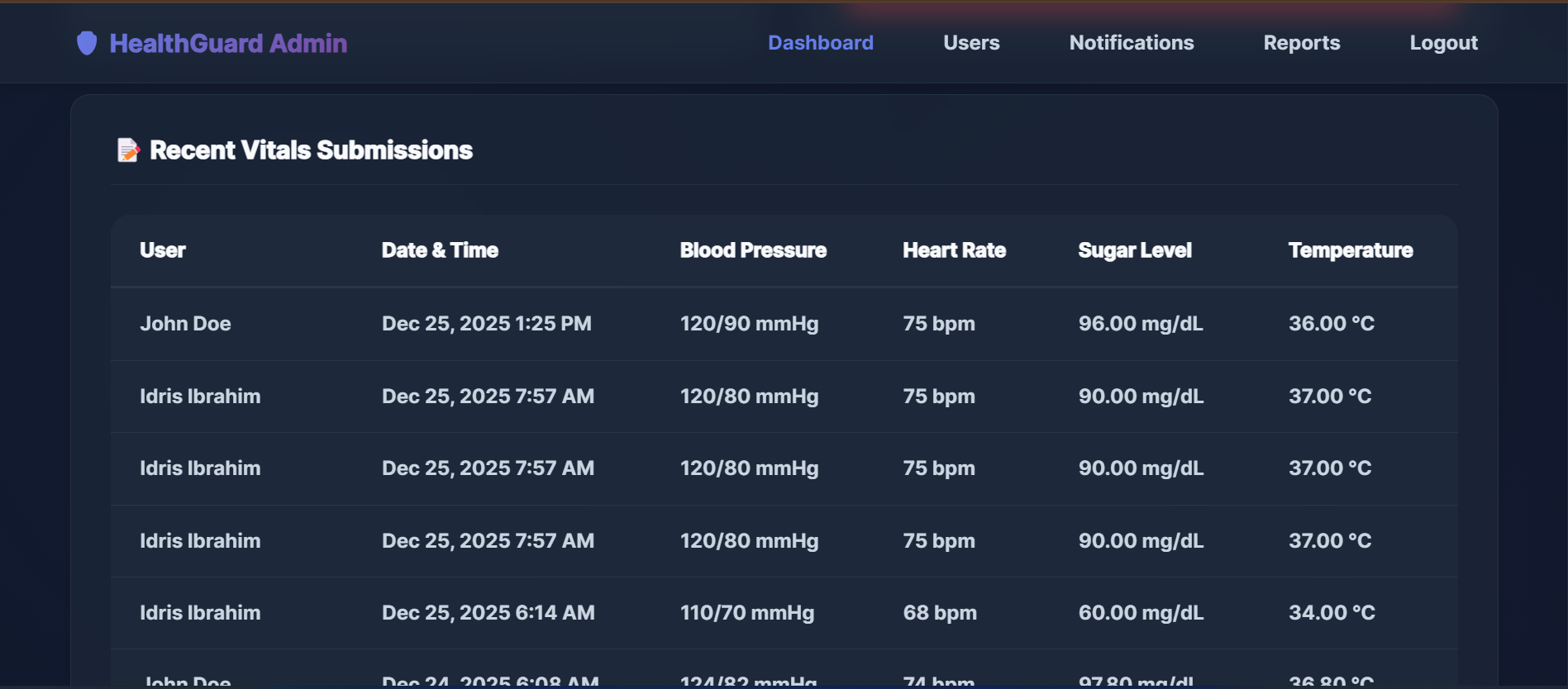Click the 120/90 mmHg blood pressure value
The height and width of the screenshot is (689, 1568).
click(x=749, y=324)
